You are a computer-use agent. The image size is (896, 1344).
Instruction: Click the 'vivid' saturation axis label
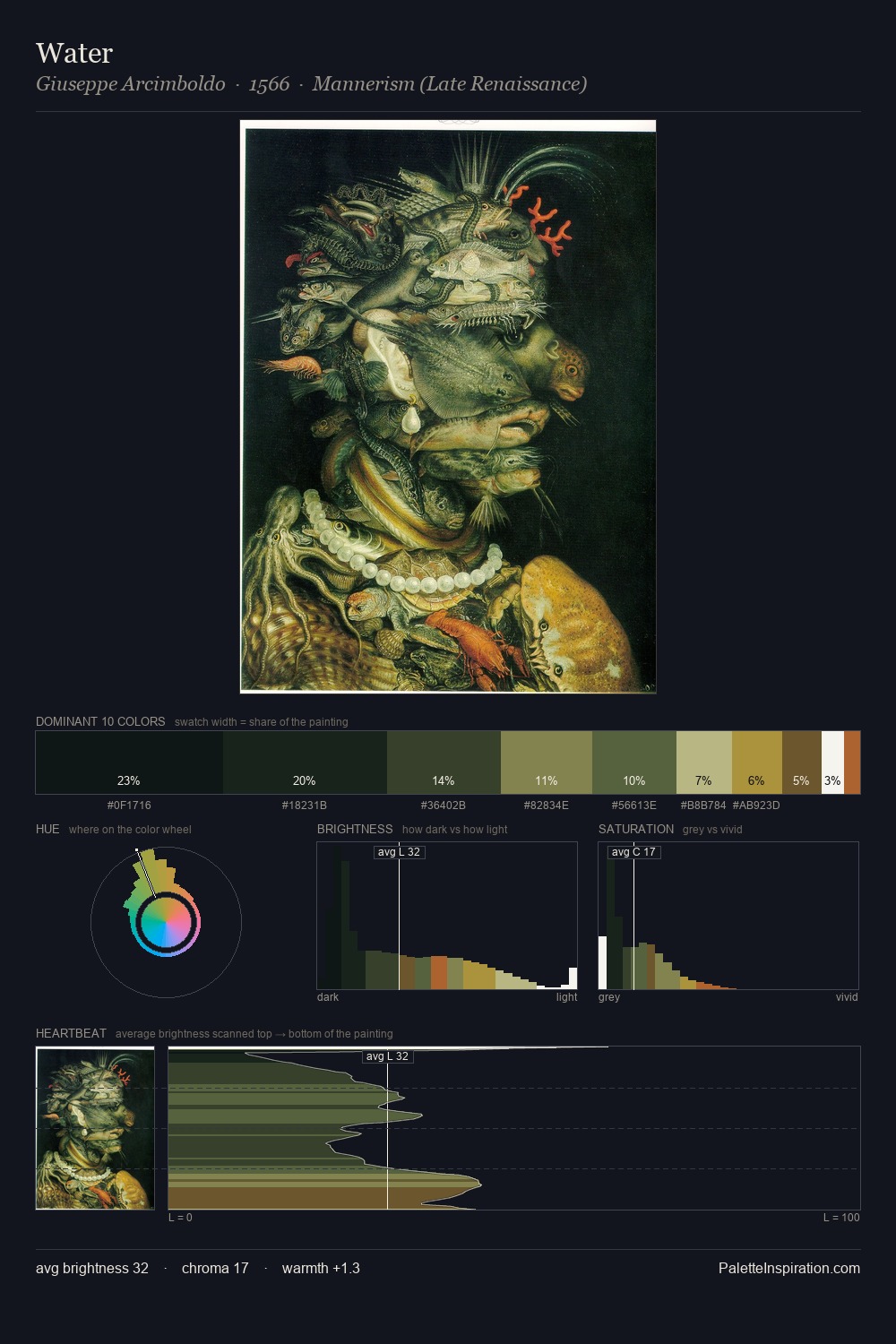847,997
